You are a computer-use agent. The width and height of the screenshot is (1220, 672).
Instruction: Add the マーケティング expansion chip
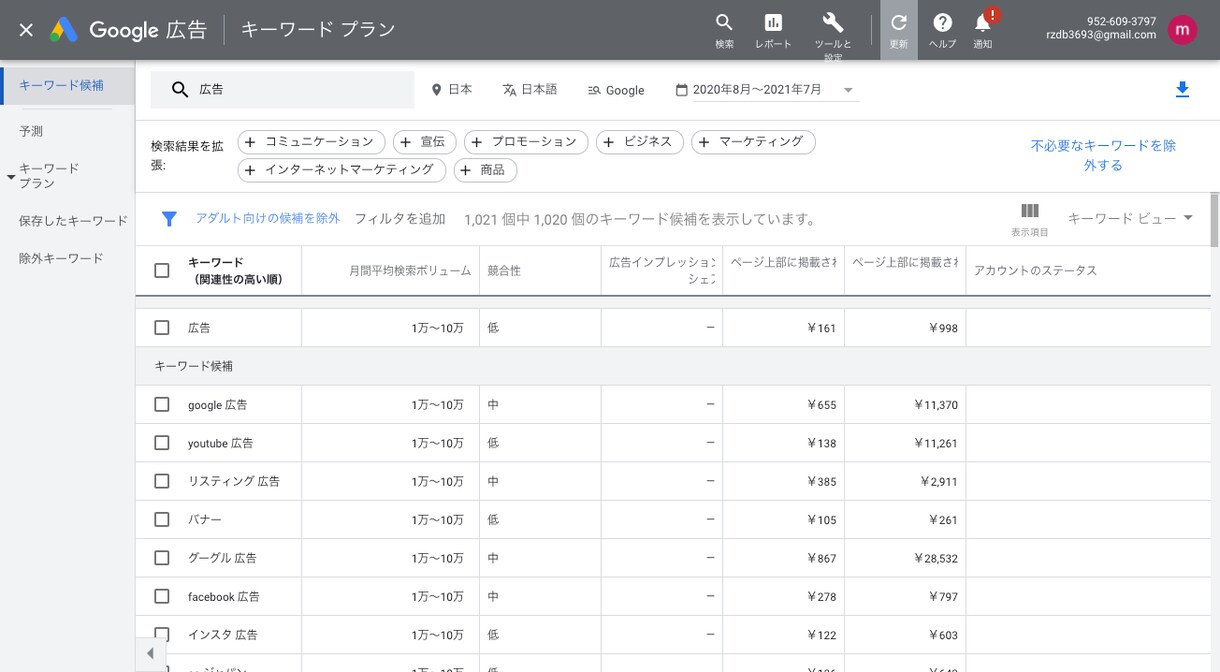(753, 142)
